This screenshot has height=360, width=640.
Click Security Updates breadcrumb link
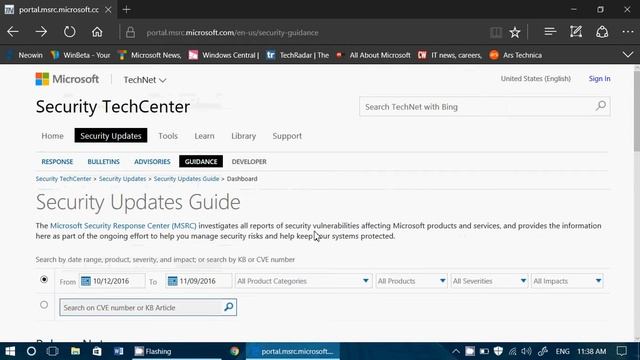[122, 179]
